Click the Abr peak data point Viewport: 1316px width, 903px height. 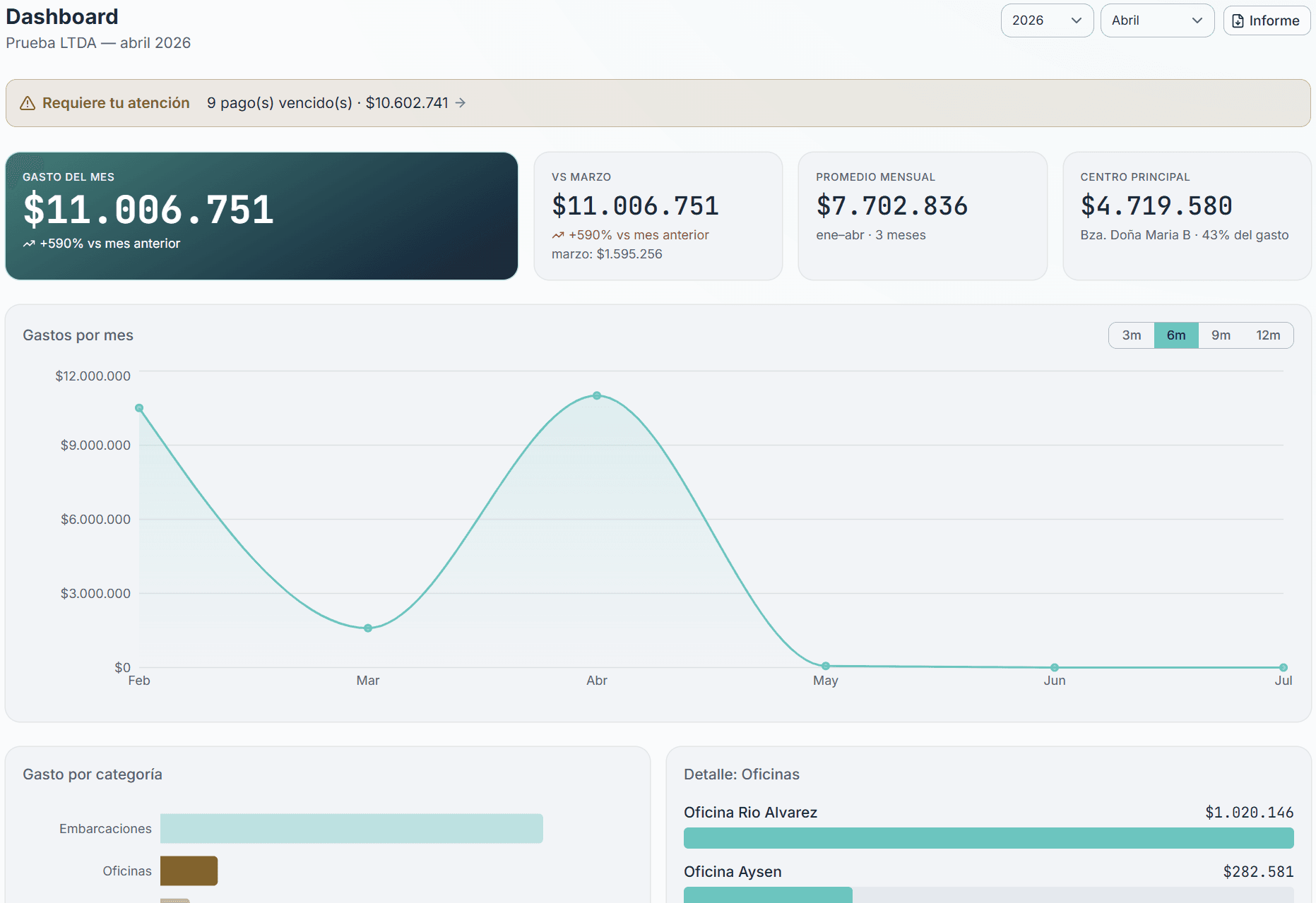[x=597, y=395]
